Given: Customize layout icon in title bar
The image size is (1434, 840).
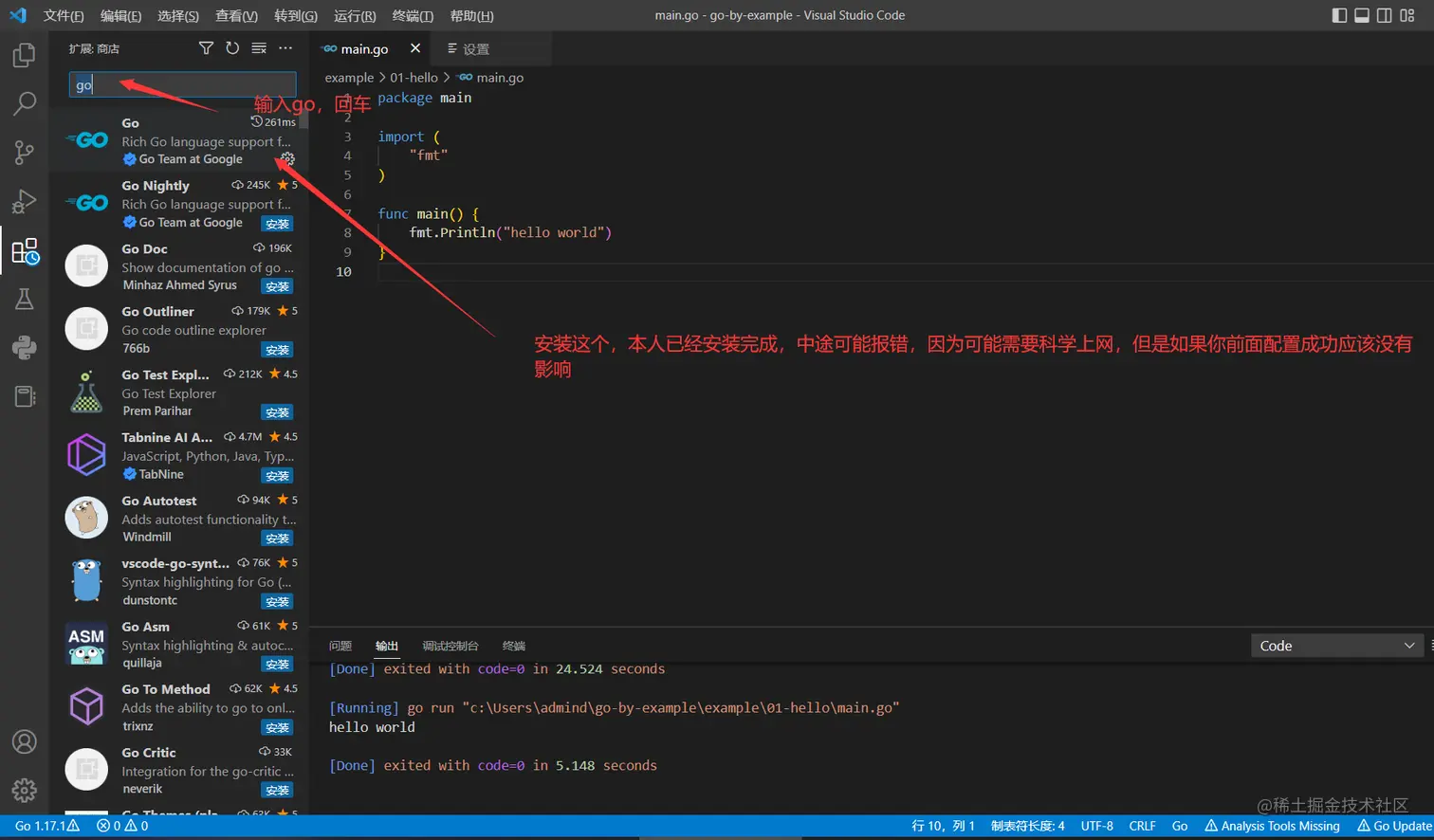Looking at the screenshot, I should coord(1407,15).
